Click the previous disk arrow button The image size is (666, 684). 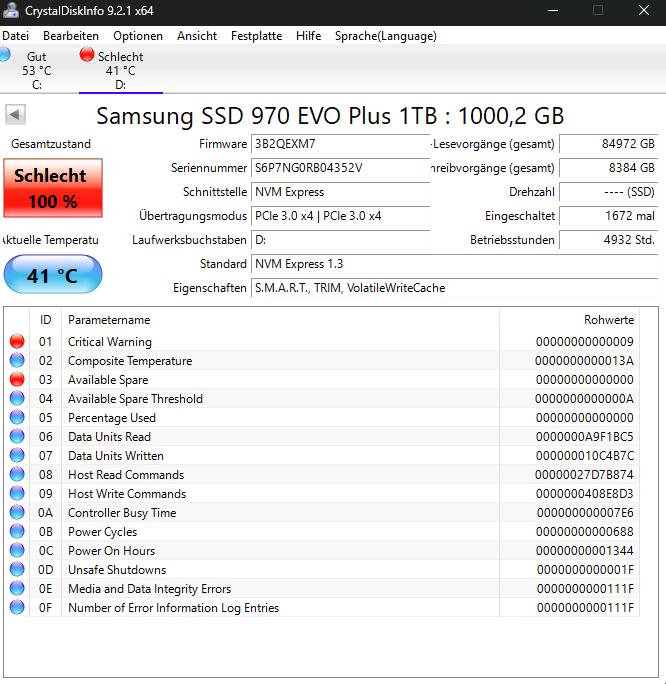[x=15, y=115]
